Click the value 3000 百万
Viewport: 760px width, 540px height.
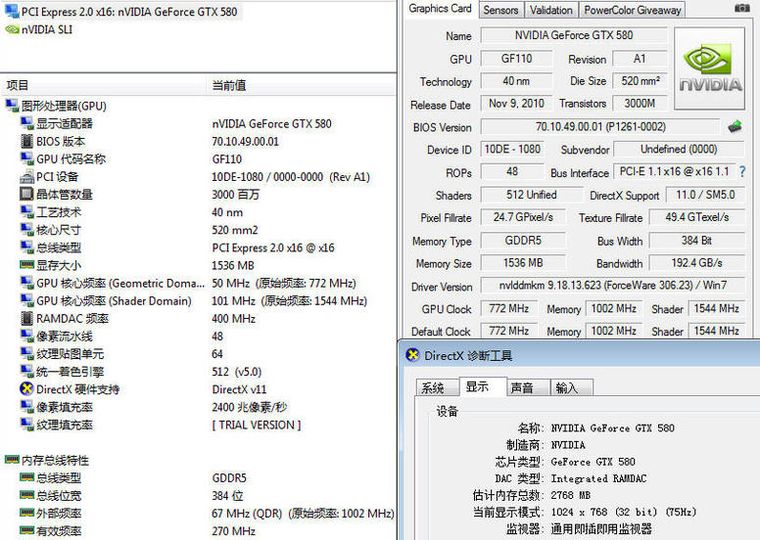tap(236, 194)
